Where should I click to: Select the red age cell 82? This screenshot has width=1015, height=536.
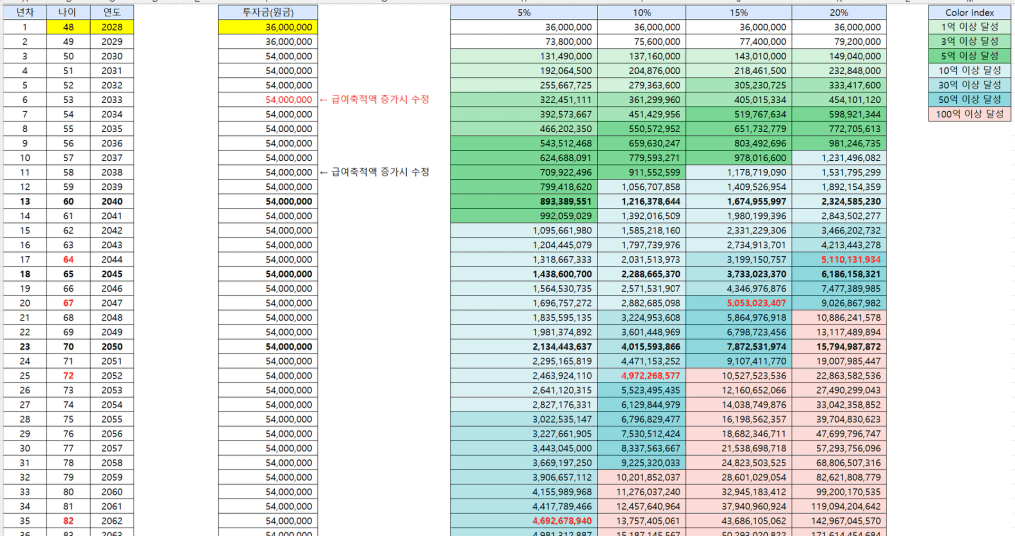(x=68, y=520)
